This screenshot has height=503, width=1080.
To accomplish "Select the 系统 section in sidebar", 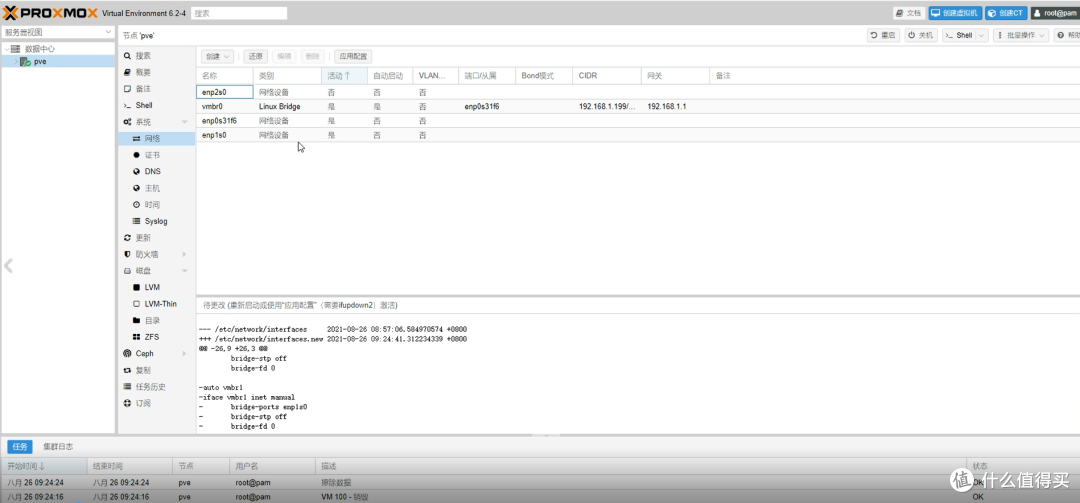I will coord(143,122).
